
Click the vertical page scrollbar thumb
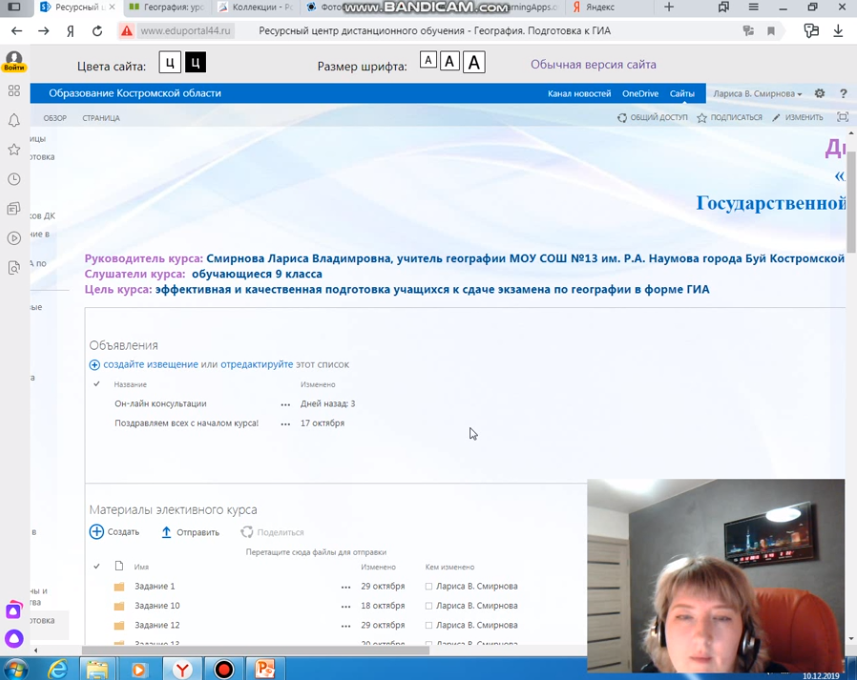click(x=850, y=200)
